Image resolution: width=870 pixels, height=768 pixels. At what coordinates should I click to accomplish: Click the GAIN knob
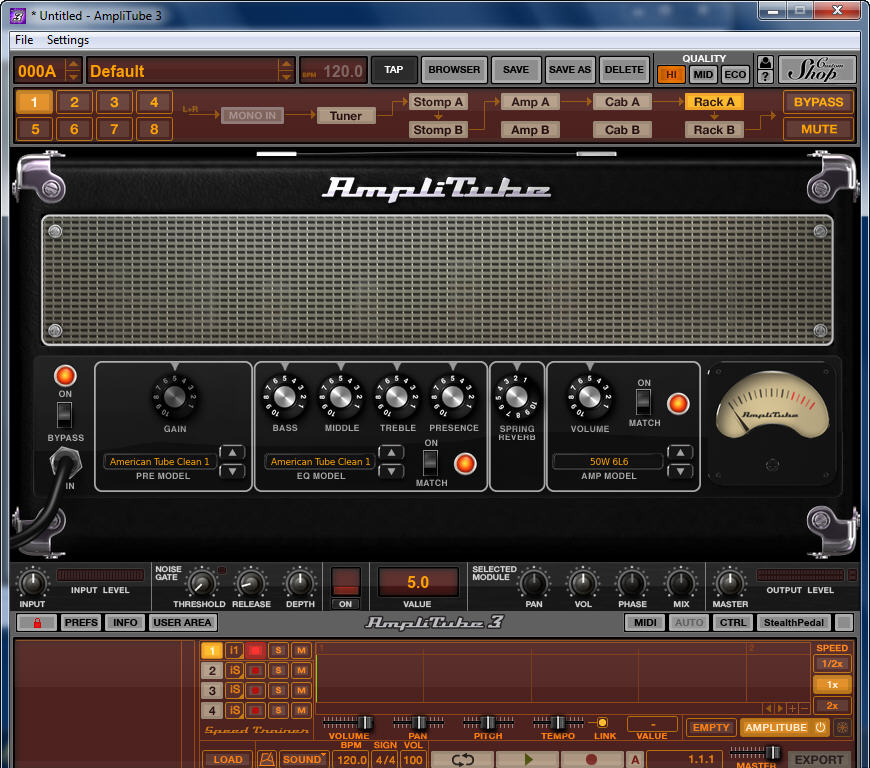click(175, 396)
